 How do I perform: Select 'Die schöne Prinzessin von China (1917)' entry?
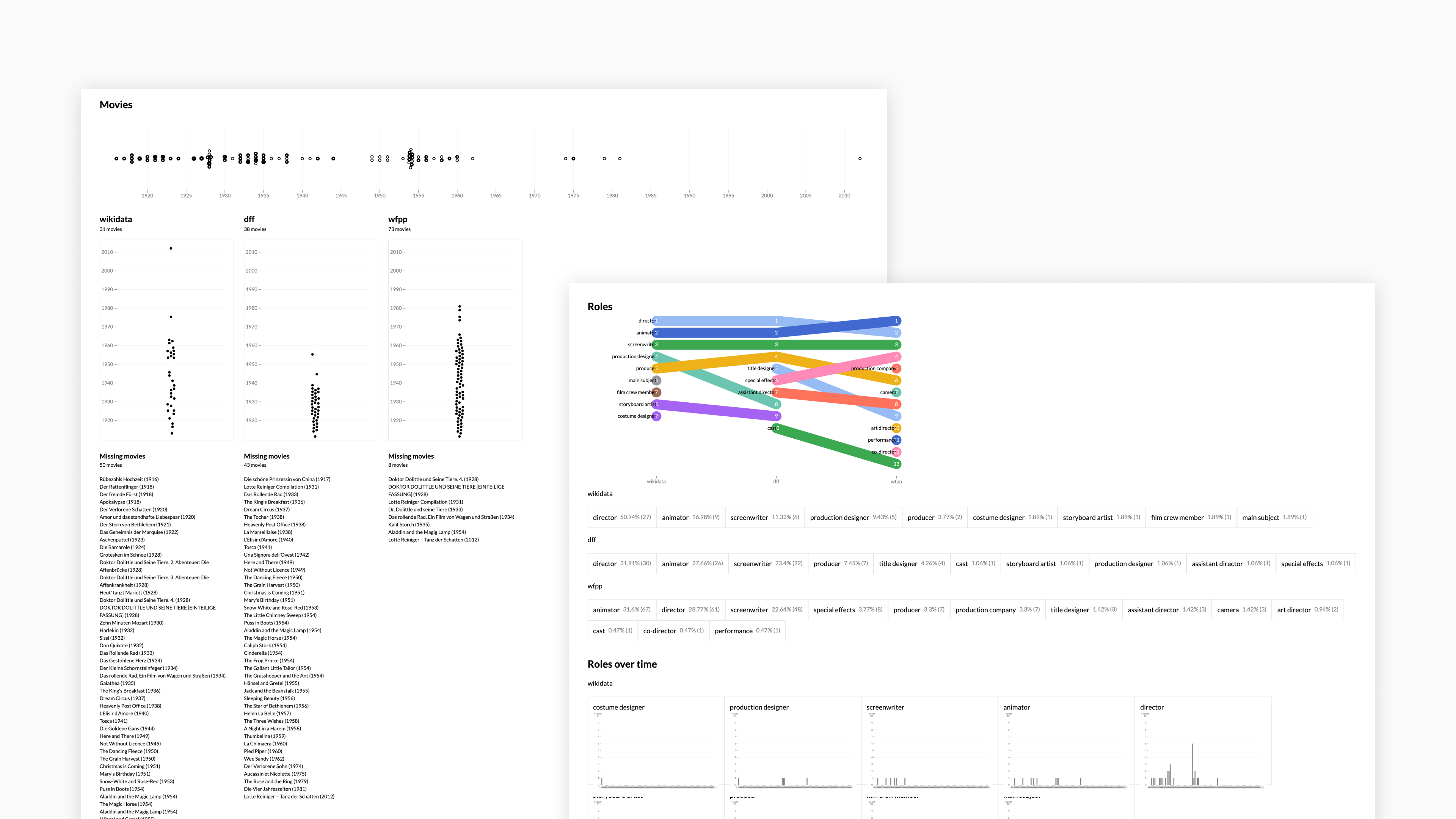[x=287, y=479]
